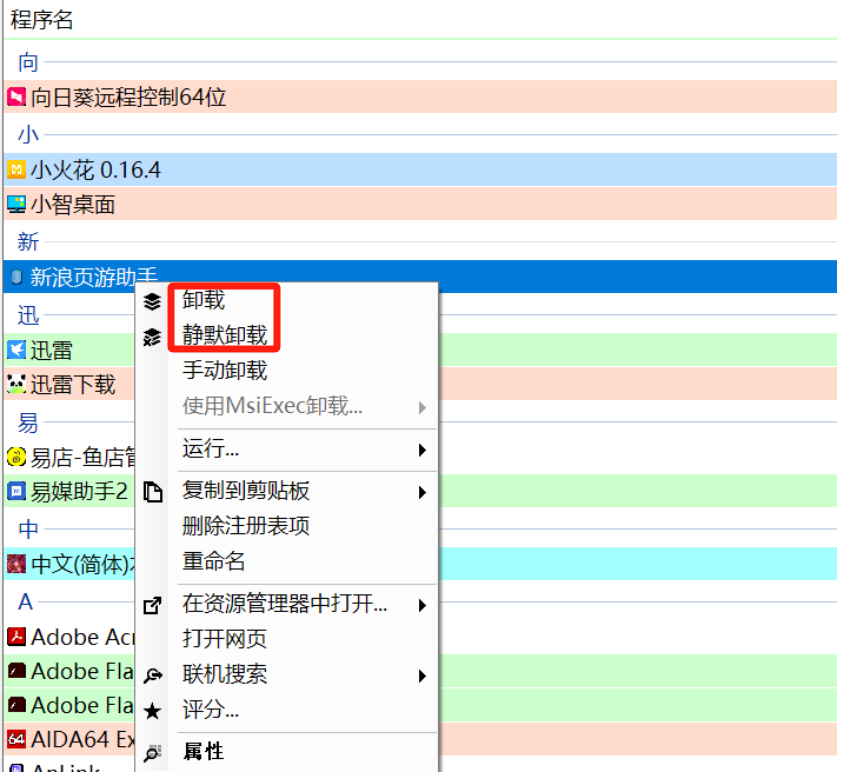Click the 新浪页游助手 row icon
This screenshot has width=867, height=780.
click(x=16, y=276)
